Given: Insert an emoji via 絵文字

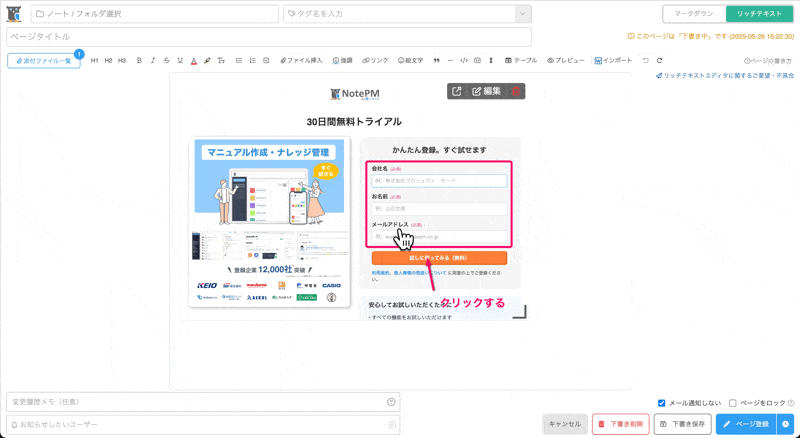Looking at the screenshot, I should (x=410, y=61).
